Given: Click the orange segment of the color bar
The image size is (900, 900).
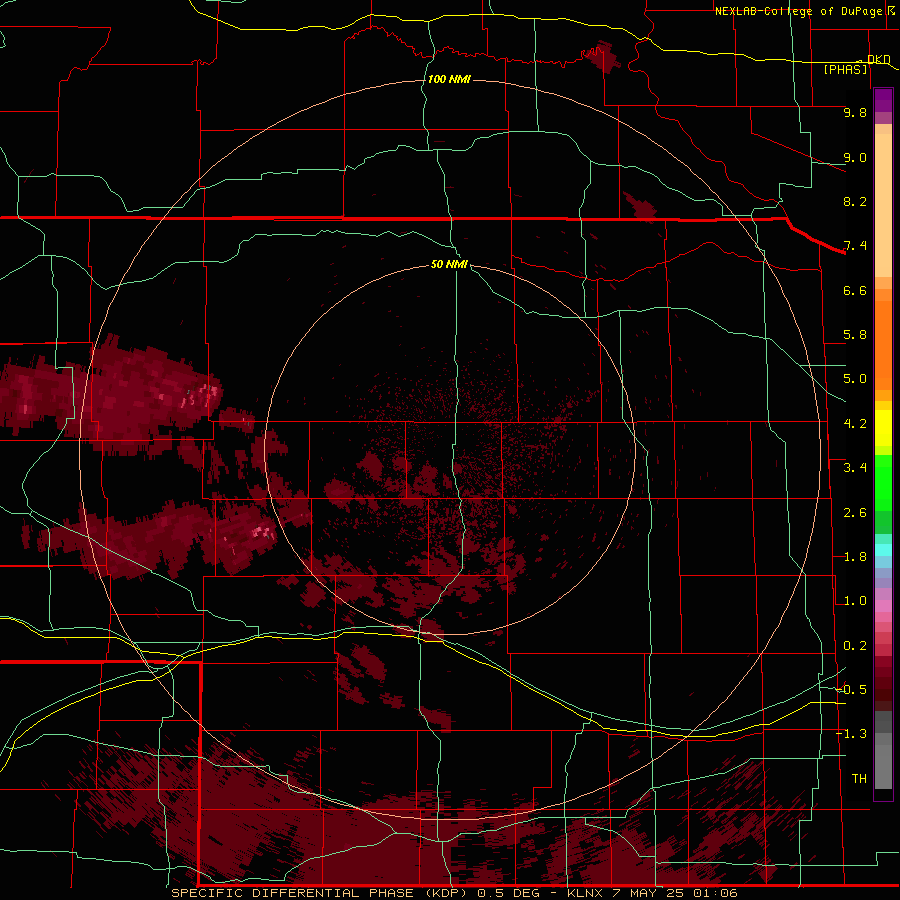Looking at the screenshot, I should [x=883, y=344].
